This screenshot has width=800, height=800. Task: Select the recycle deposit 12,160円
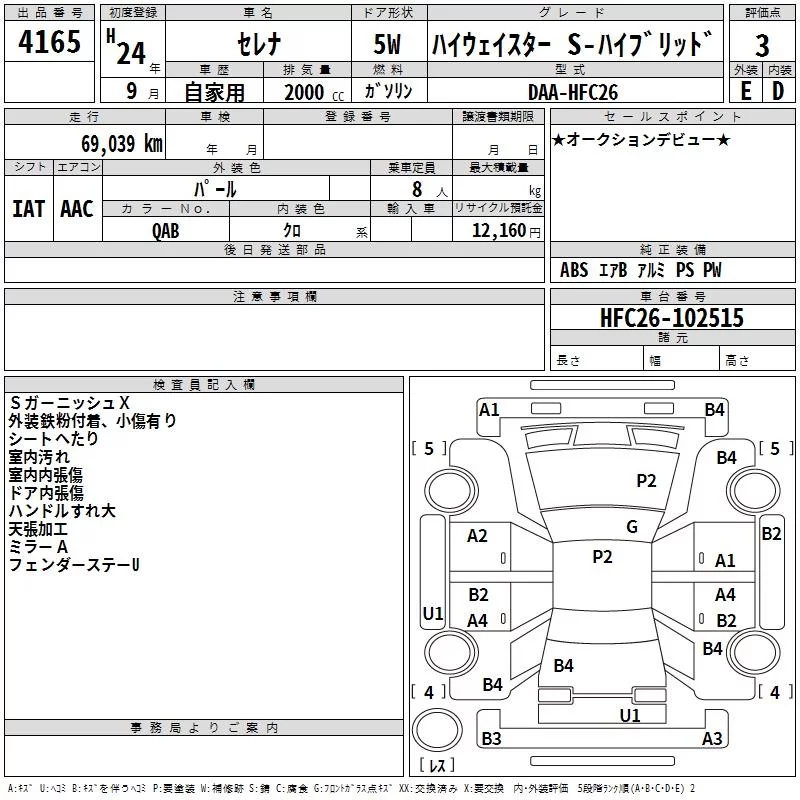pos(506,231)
